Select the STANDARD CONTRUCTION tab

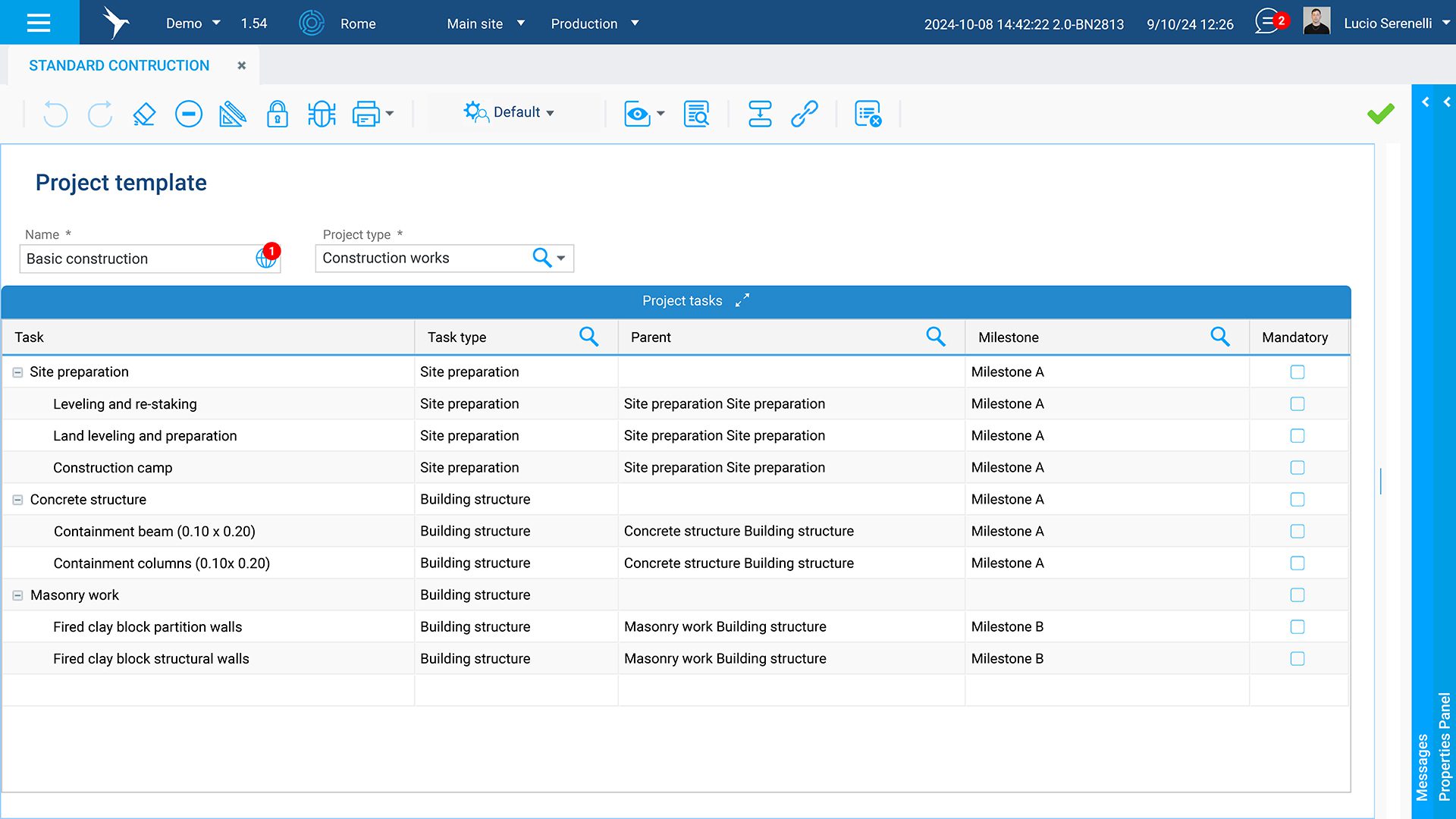[x=119, y=66]
